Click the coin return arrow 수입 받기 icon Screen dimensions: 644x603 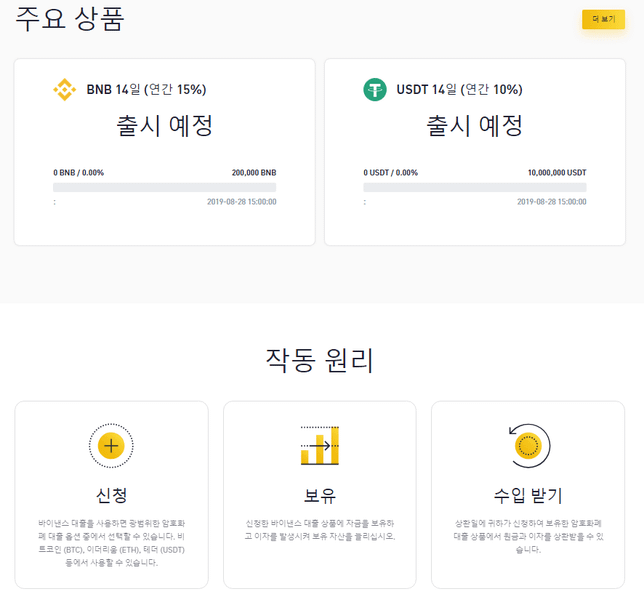529,446
